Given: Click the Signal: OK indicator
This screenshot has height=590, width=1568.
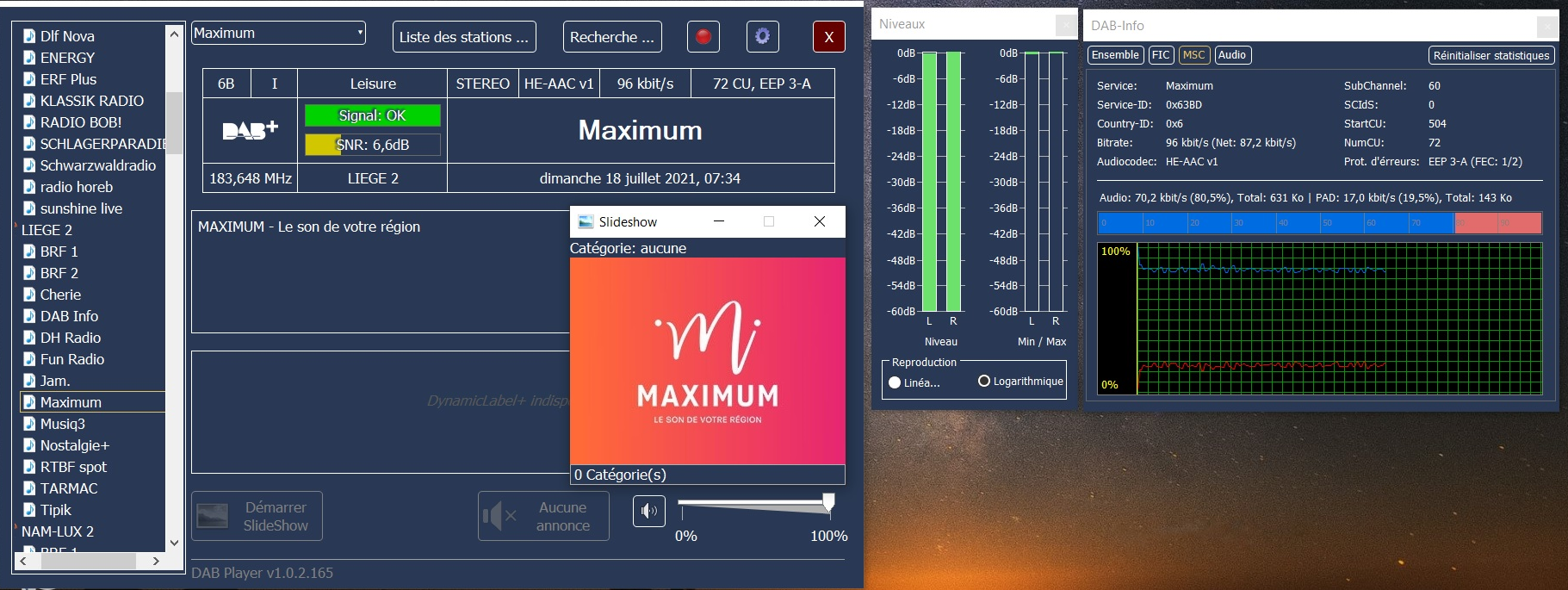Looking at the screenshot, I should pyautogui.click(x=373, y=115).
